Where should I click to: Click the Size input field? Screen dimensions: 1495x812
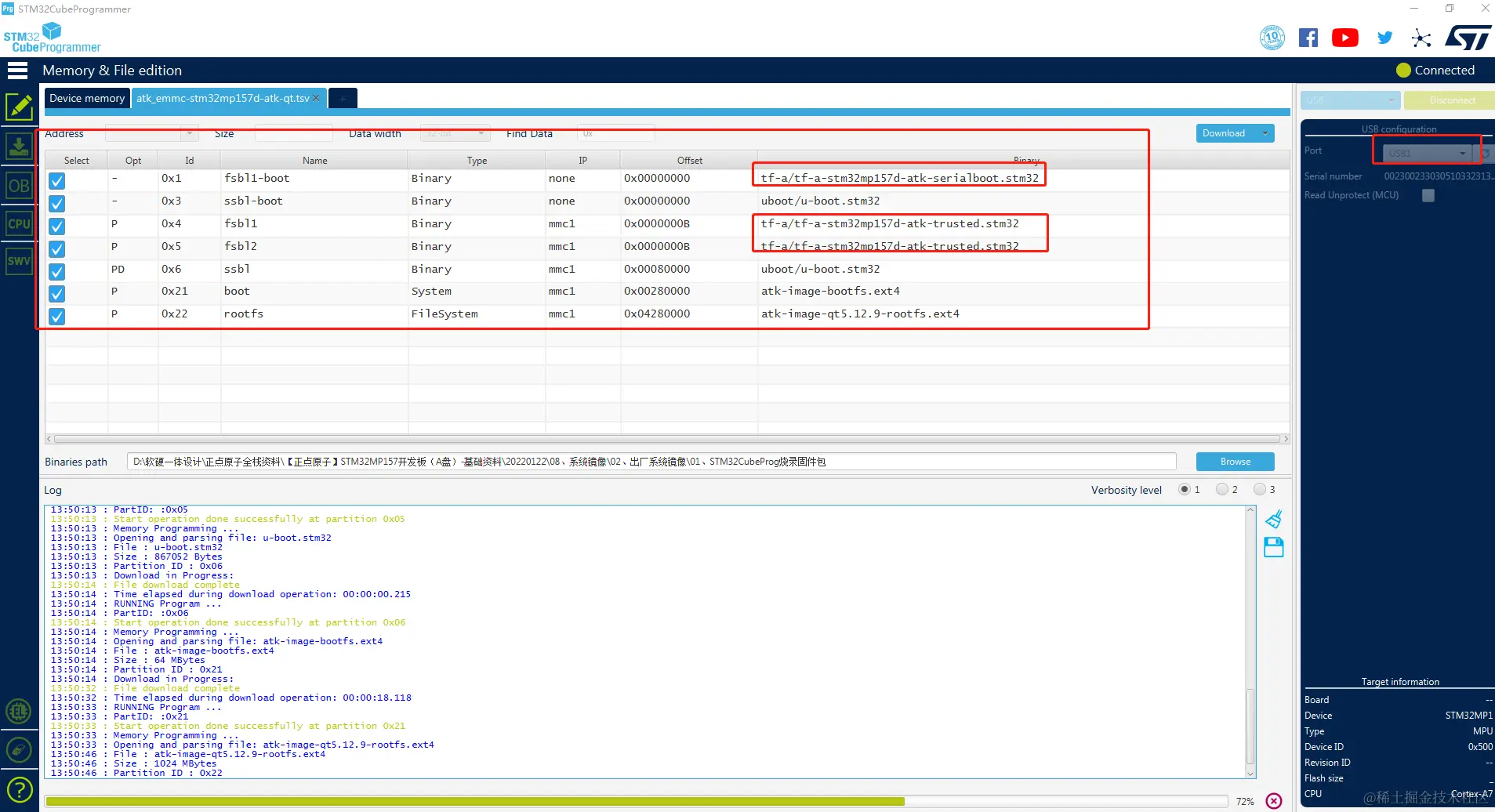point(294,134)
